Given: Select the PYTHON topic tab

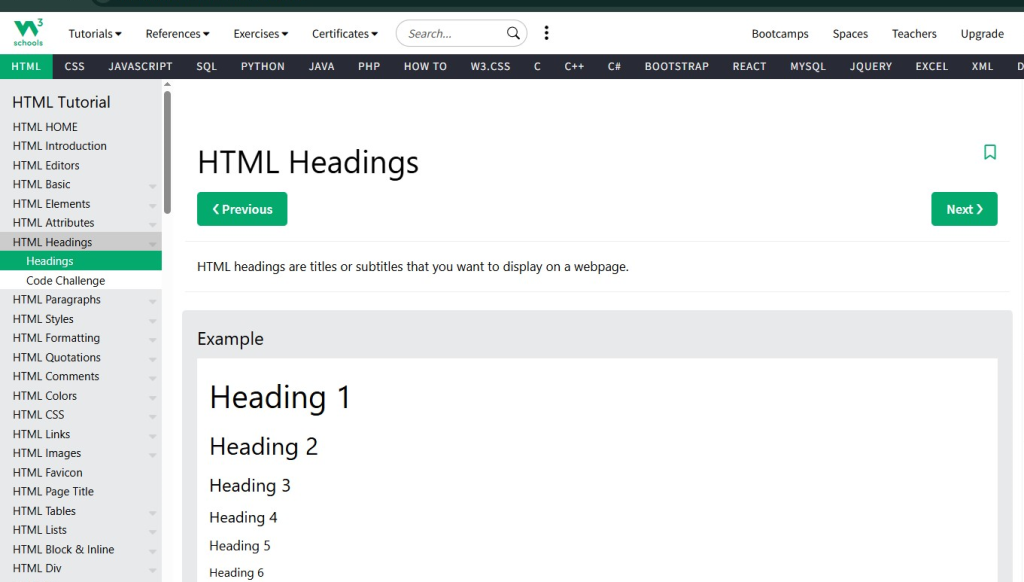Looking at the screenshot, I should tap(262, 66).
